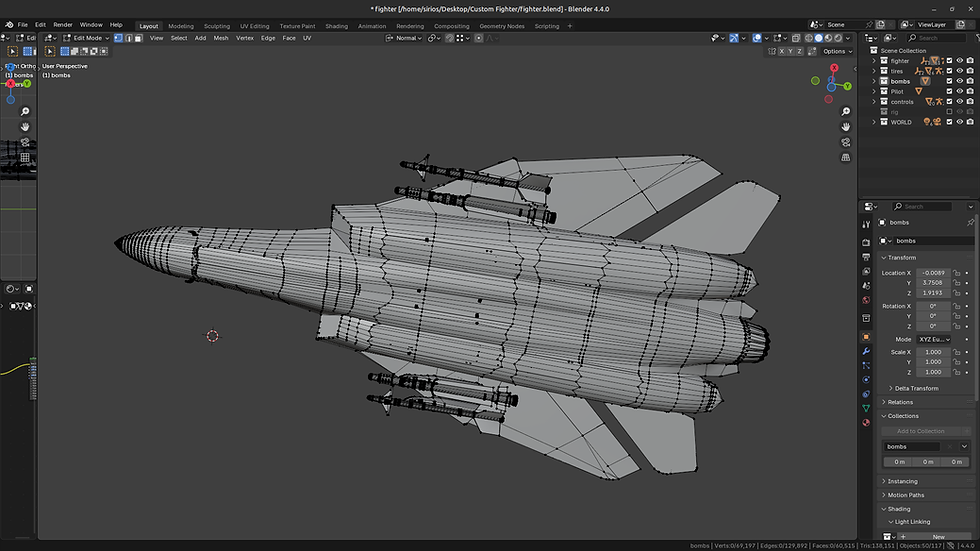The width and height of the screenshot is (980, 551).
Task: Click the Location X value field
Action: click(933, 273)
